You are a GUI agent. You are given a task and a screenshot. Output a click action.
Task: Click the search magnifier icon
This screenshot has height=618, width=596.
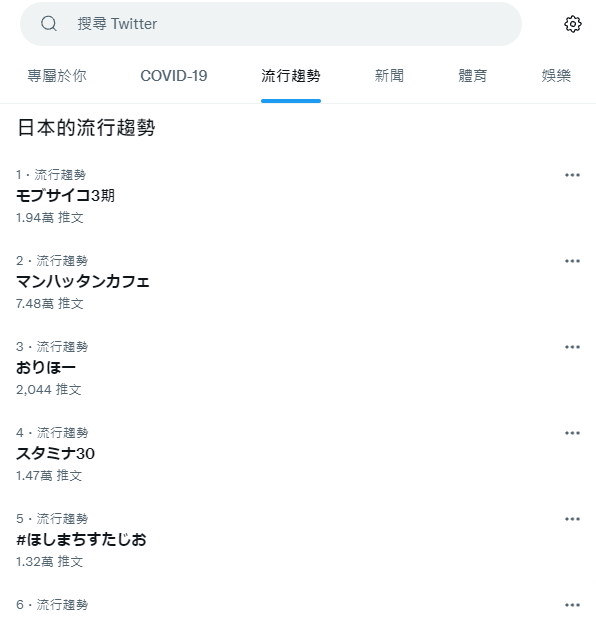point(49,24)
